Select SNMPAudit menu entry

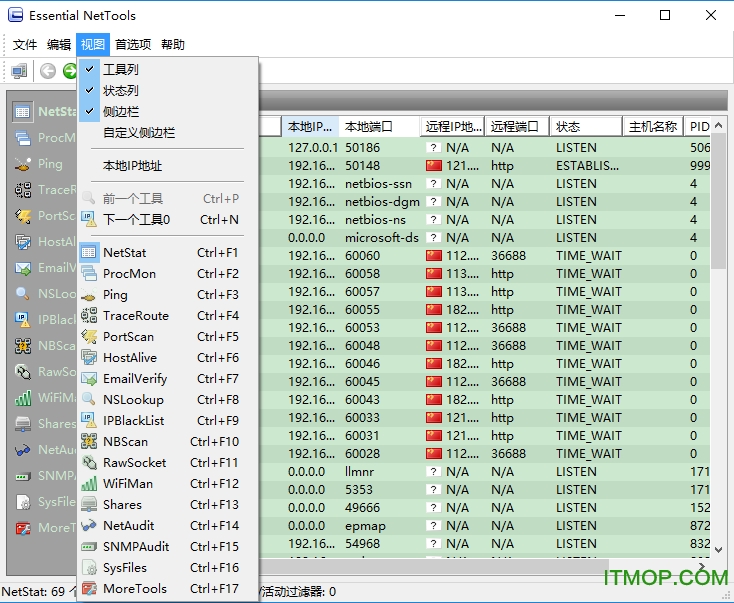[168, 546]
